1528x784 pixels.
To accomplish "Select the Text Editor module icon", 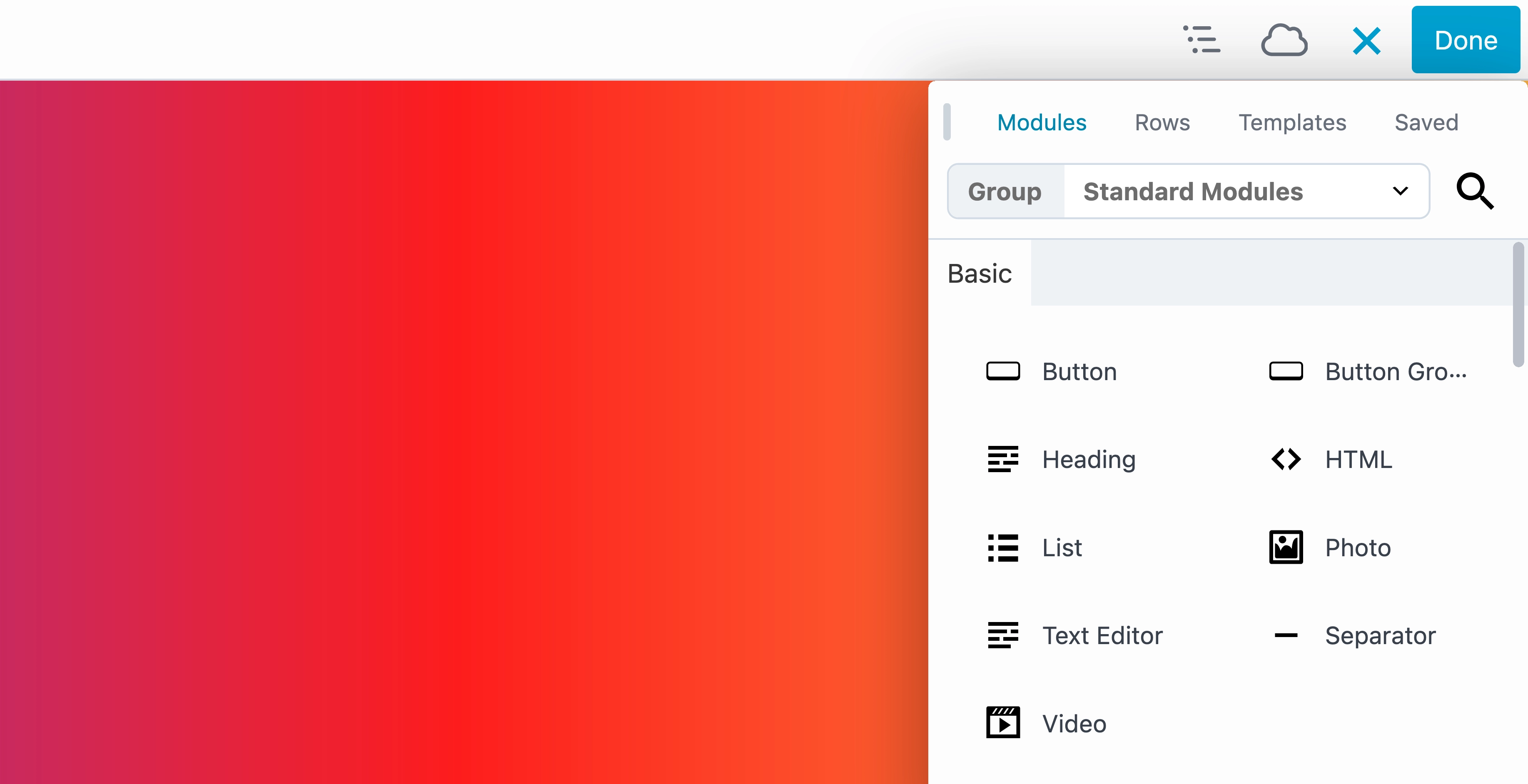I will [x=1003, y=635].
